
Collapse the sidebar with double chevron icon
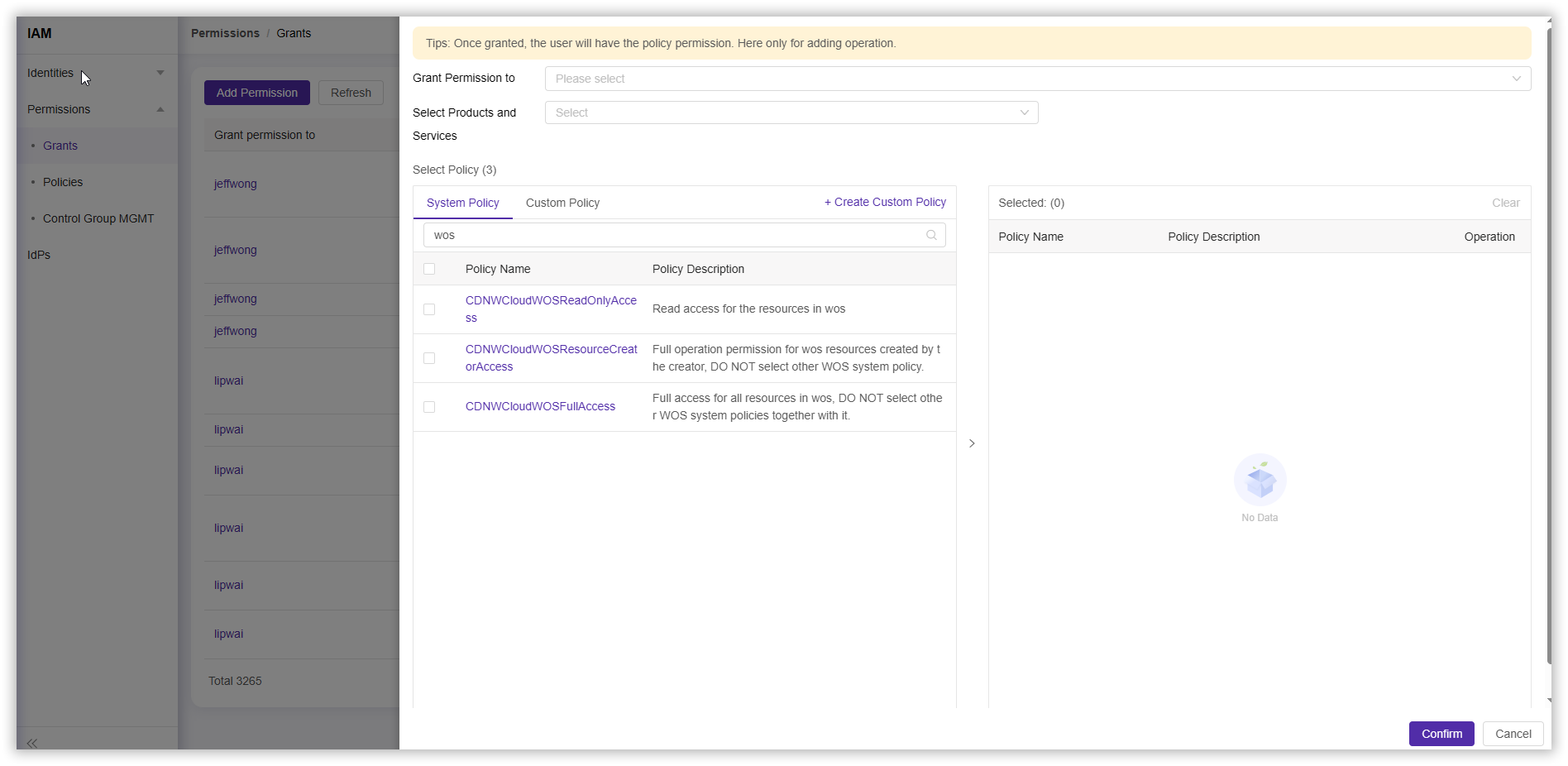[x=32, y=743]
